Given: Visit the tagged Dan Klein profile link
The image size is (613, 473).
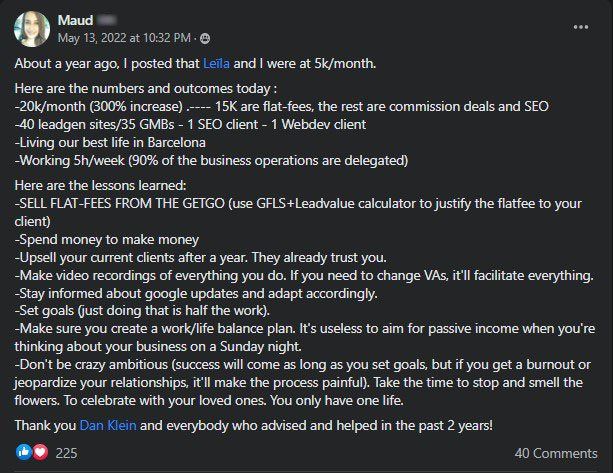Looking at the screenshot, I should pyautogui.click(x=108, y=425).
